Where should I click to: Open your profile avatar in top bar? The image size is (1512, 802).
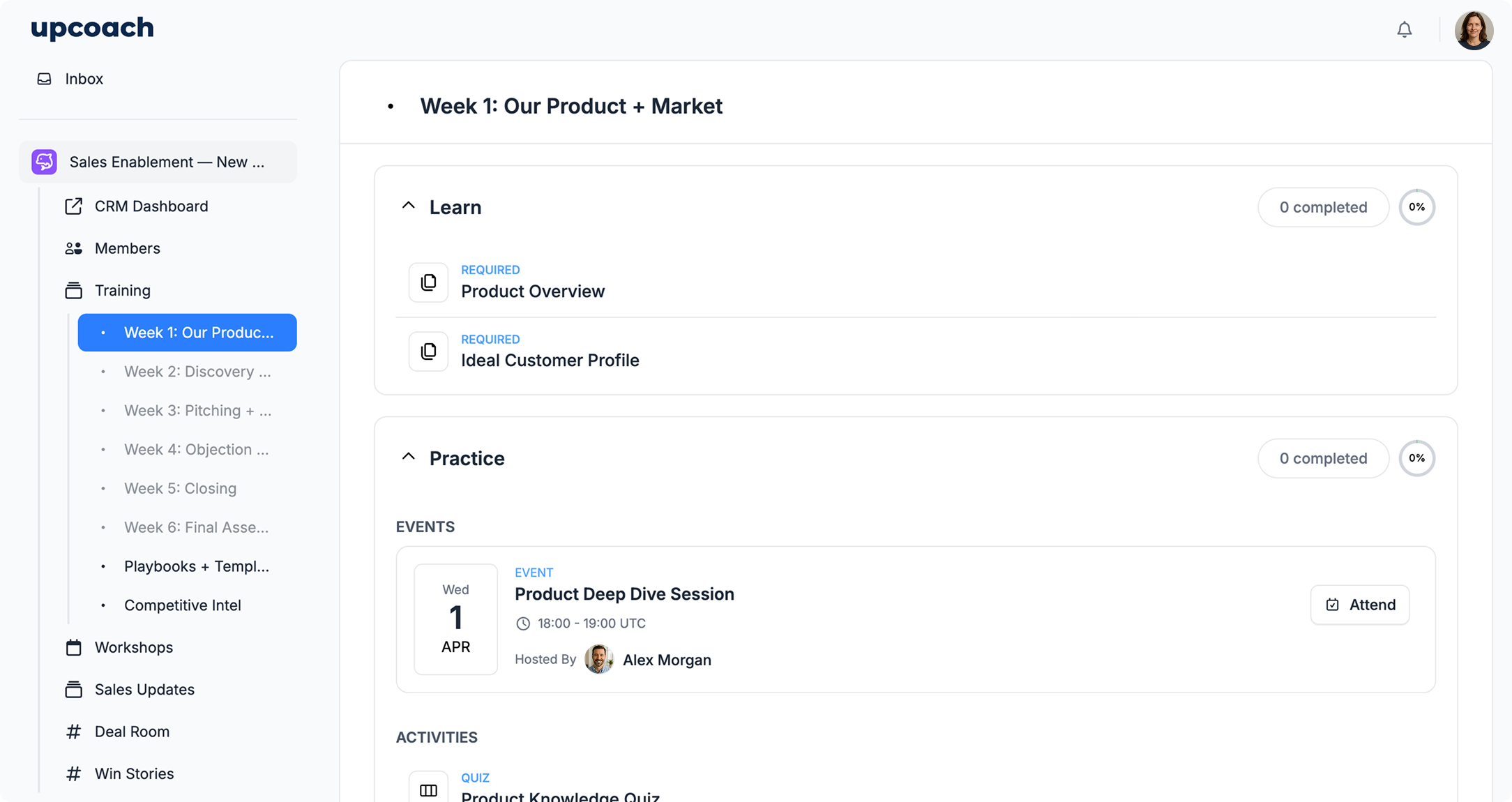tap(1474, 29)
